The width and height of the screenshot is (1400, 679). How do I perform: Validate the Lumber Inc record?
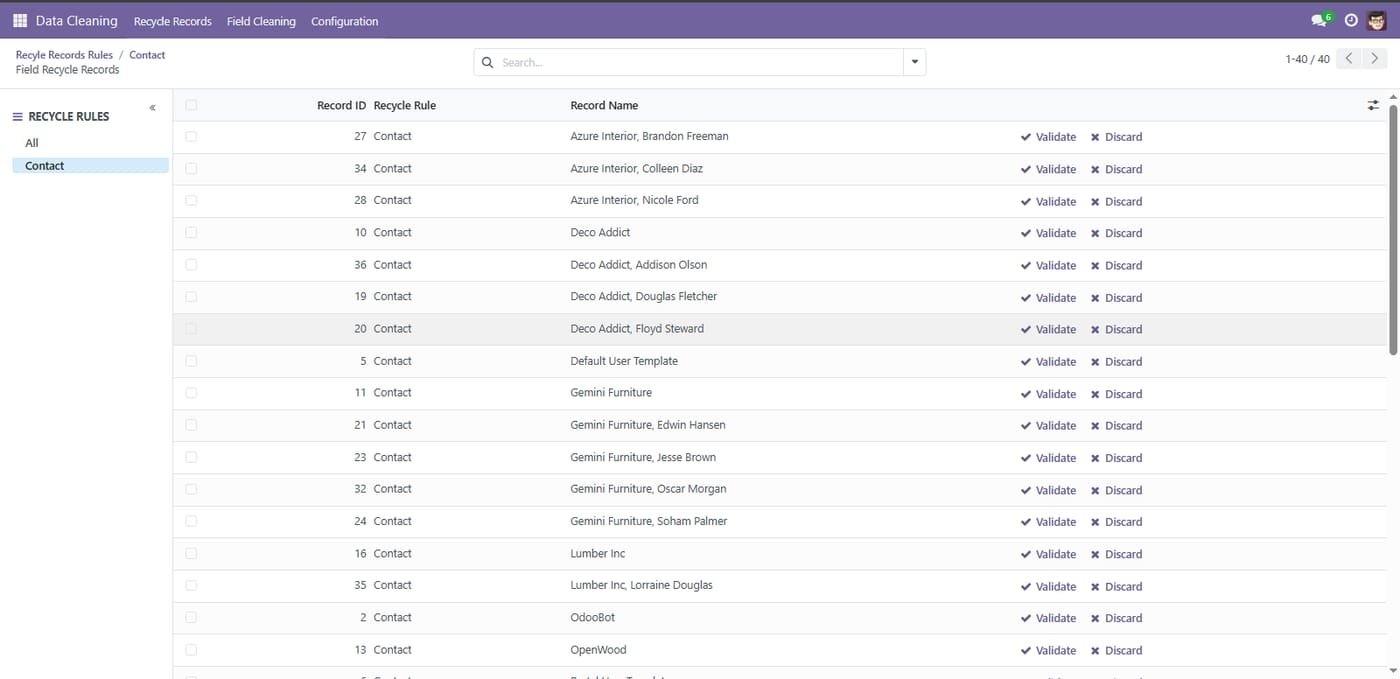(x=1048, y=554)
